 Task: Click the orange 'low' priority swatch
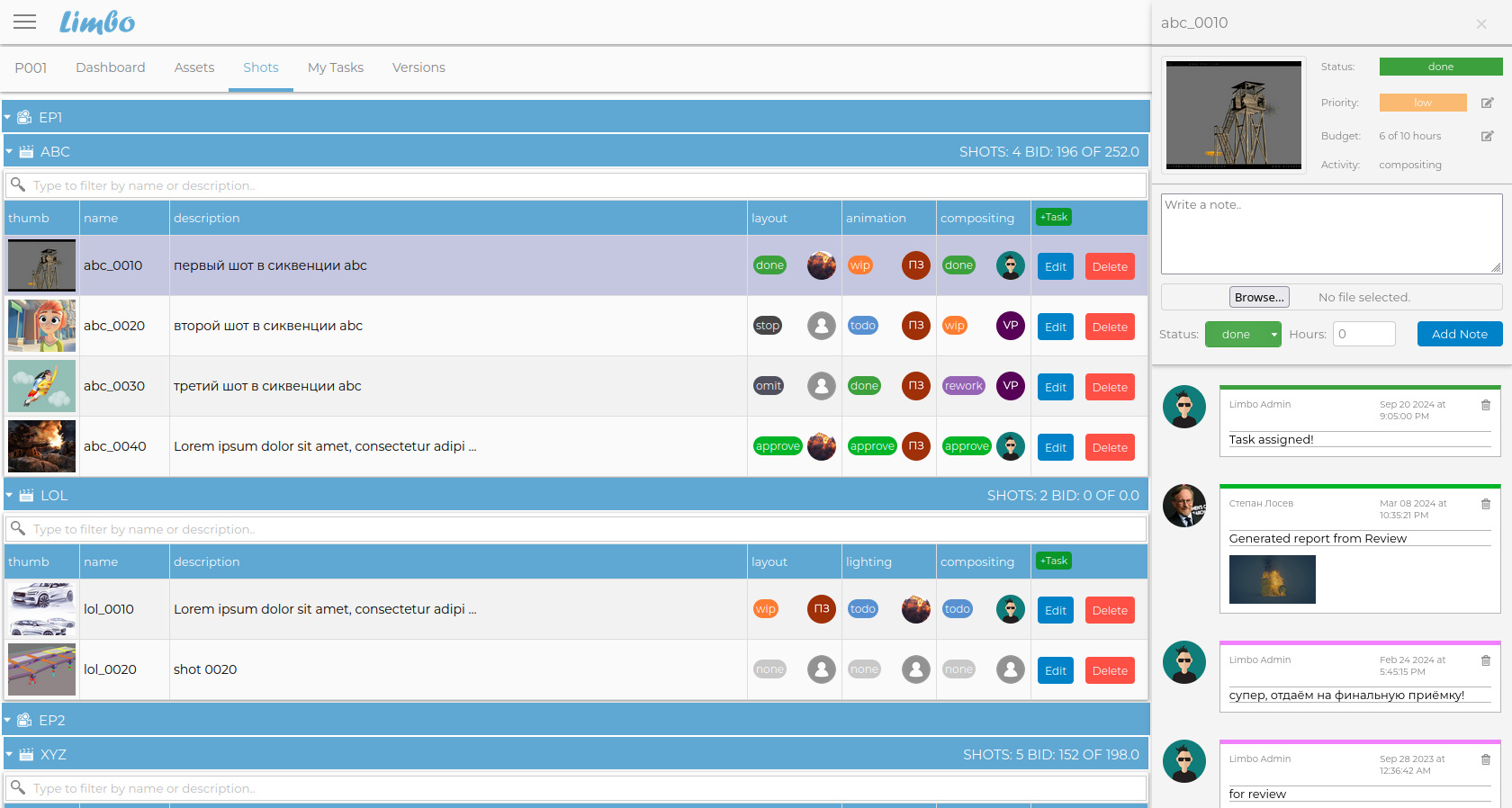[x=1422, y=103]
